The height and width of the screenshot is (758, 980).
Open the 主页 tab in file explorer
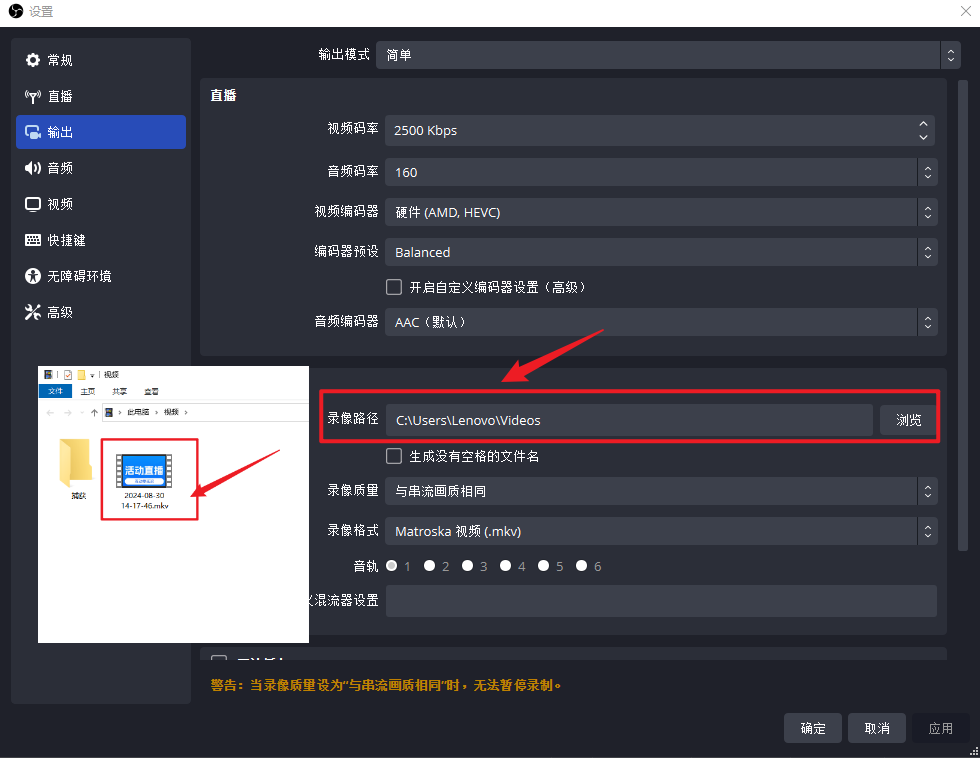click(88, 391)
